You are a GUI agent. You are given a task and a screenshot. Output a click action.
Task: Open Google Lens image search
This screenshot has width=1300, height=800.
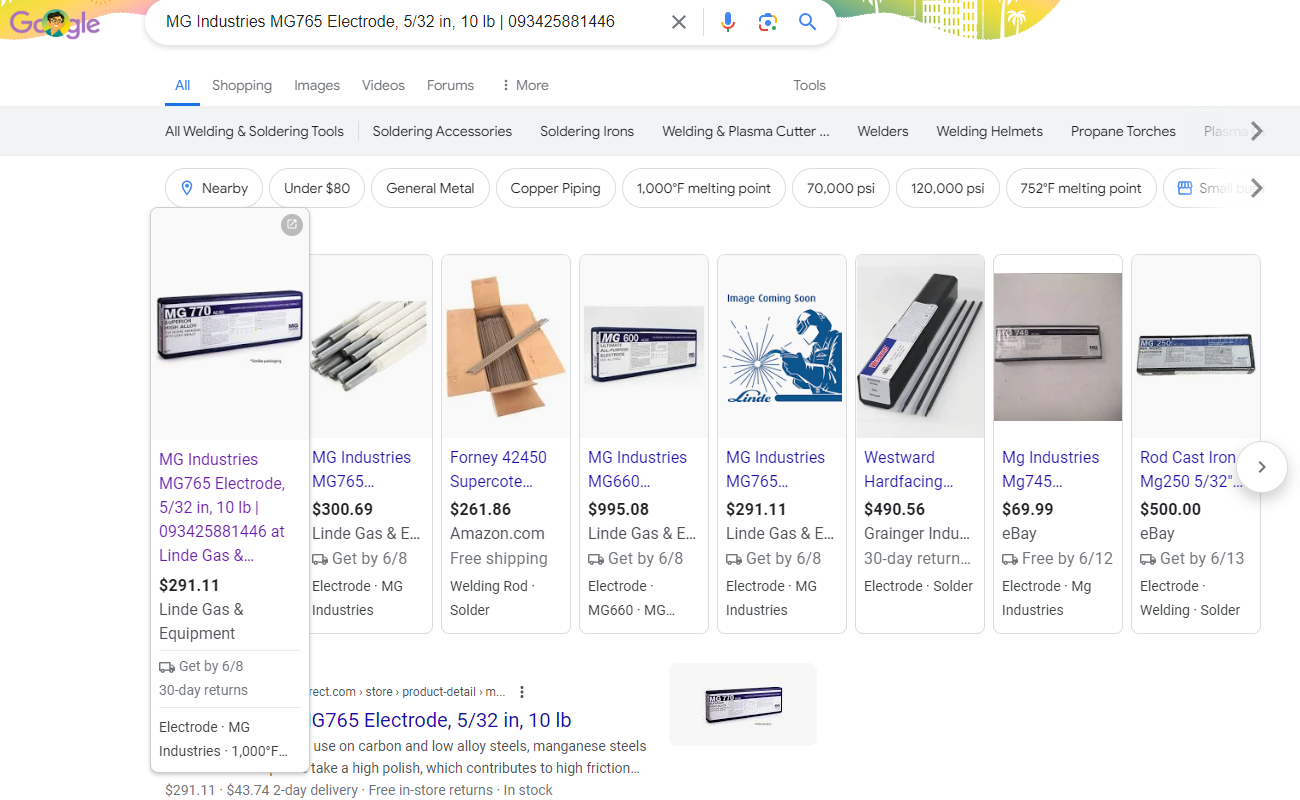click(768, 22)
